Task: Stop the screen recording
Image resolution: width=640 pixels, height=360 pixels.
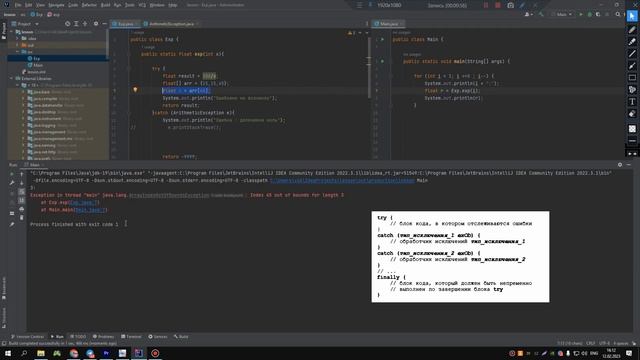Action: coord(498,5)
